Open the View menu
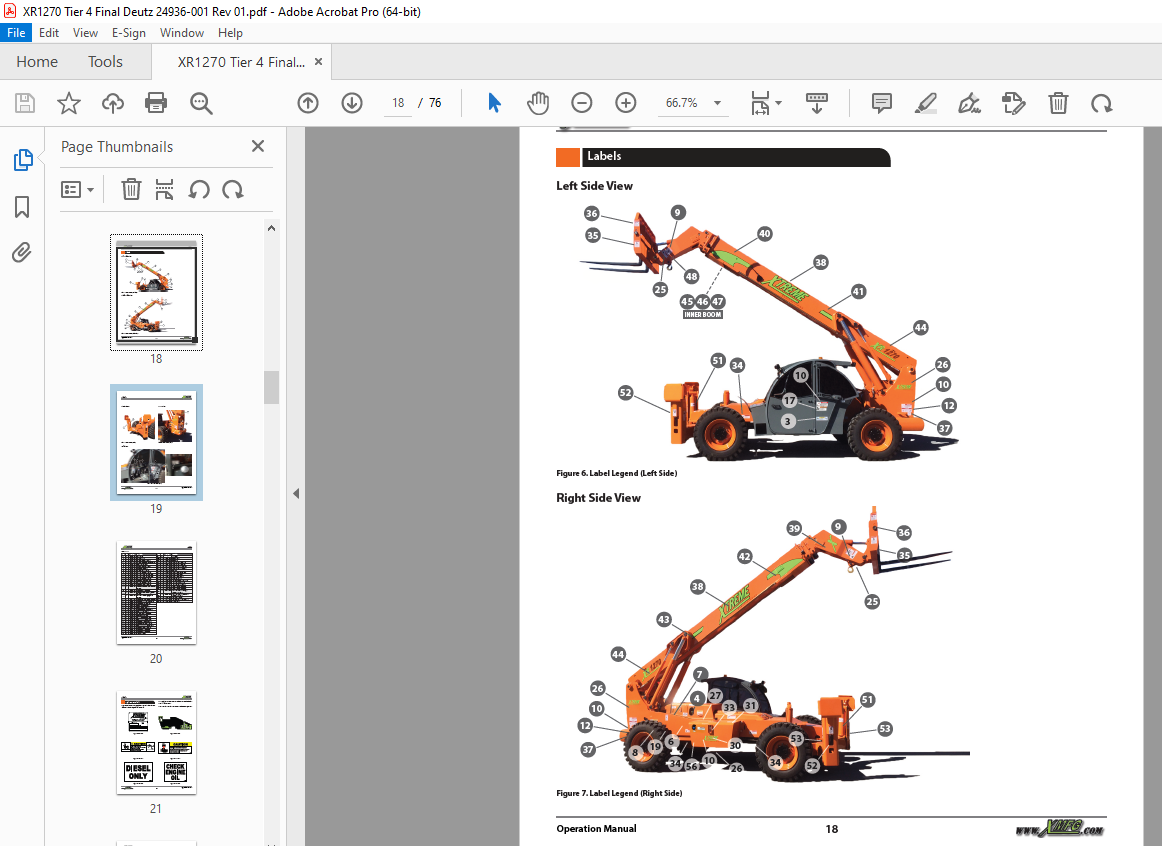 85,33
